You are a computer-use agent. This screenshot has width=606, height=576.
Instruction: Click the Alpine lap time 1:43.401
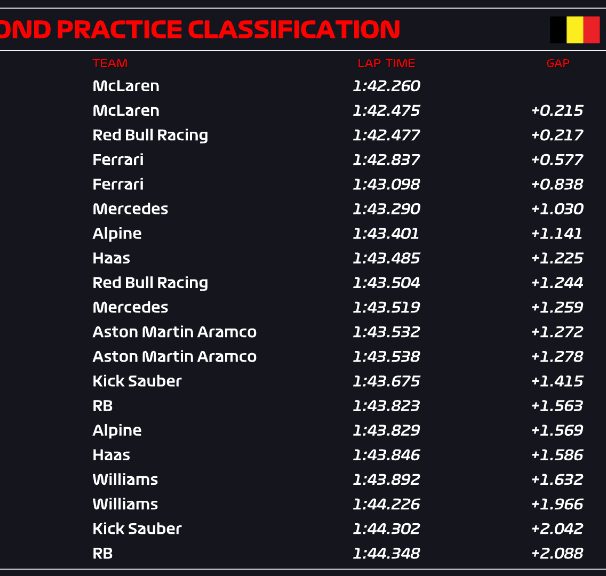pos(385,233)
